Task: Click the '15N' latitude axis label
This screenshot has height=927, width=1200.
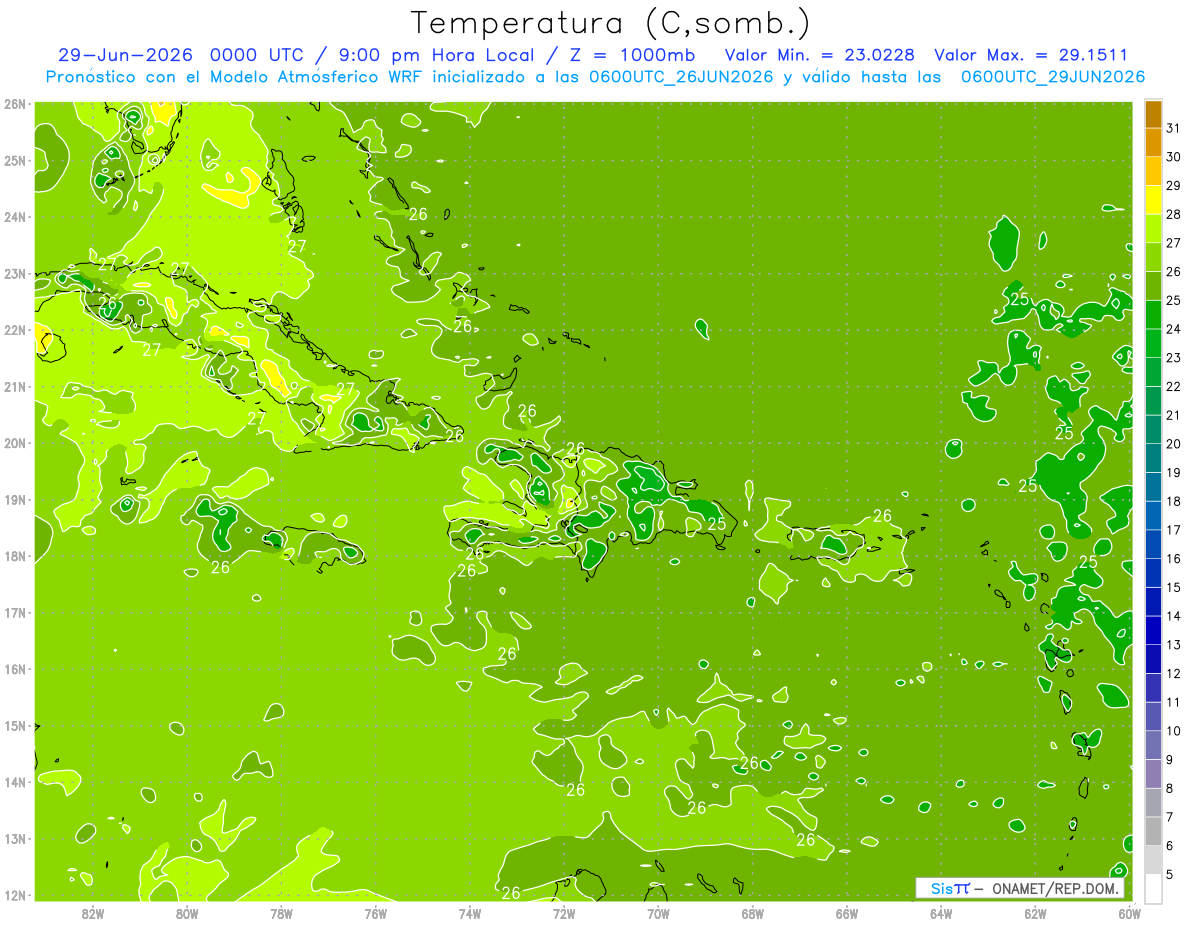Action: coord(14,725)
